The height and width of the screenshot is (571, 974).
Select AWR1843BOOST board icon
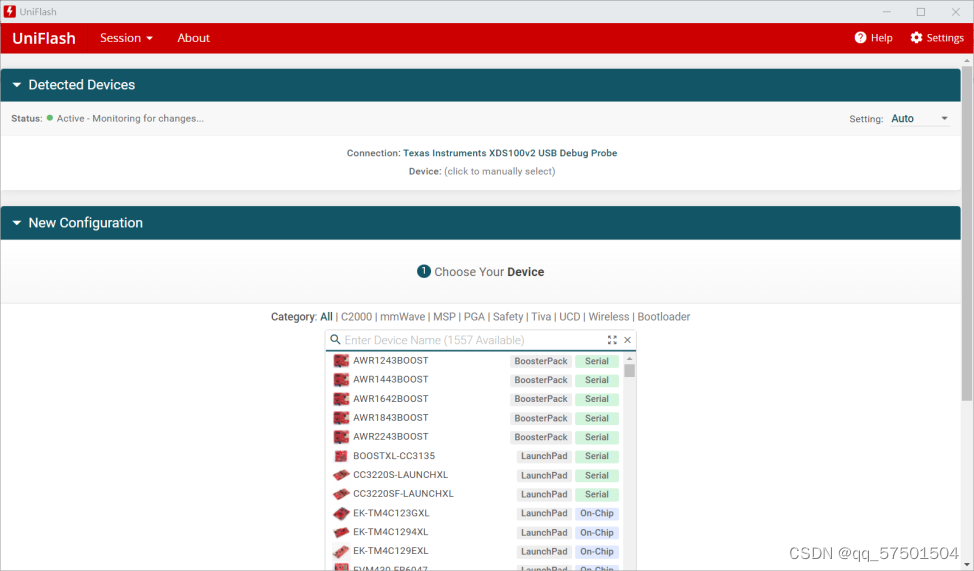pyautogui.click(x=341, y=418)
